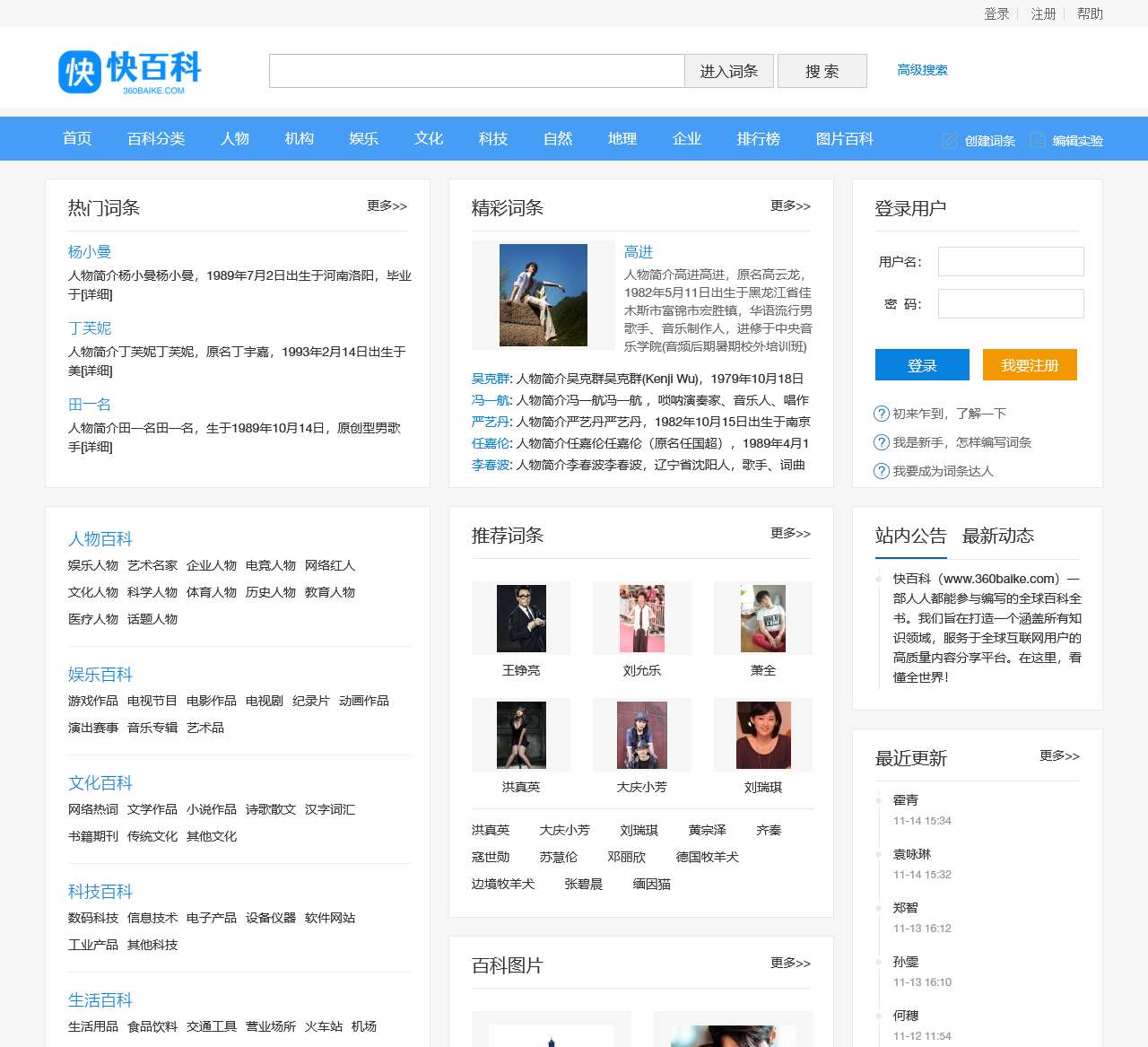Click the 搜索 button
This screenshot has width=1148, height=1047.
tap(822, 71)
